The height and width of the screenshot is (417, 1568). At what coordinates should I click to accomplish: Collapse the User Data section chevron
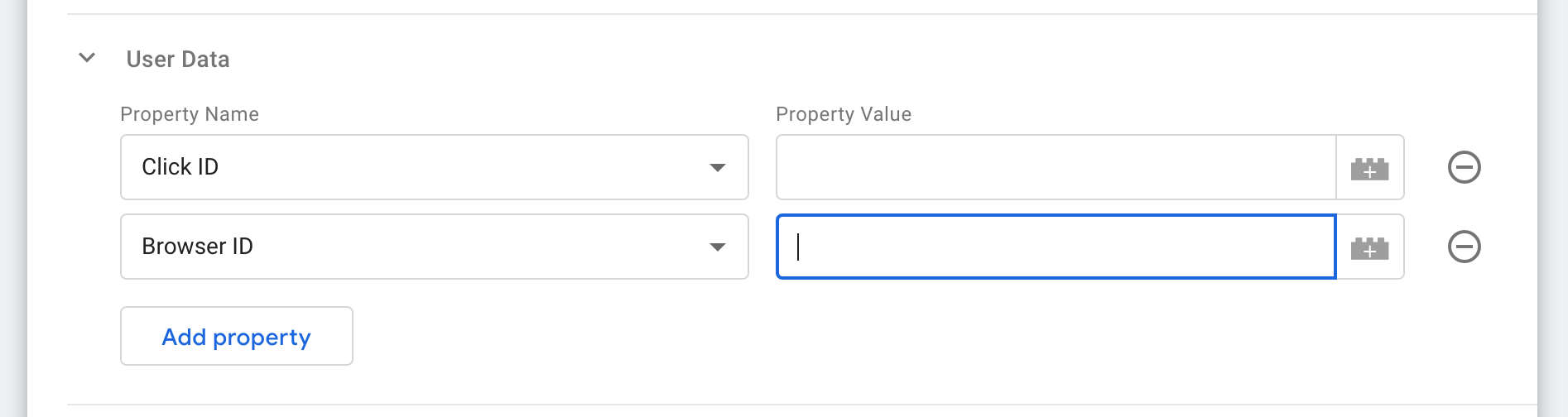[87, 58]
